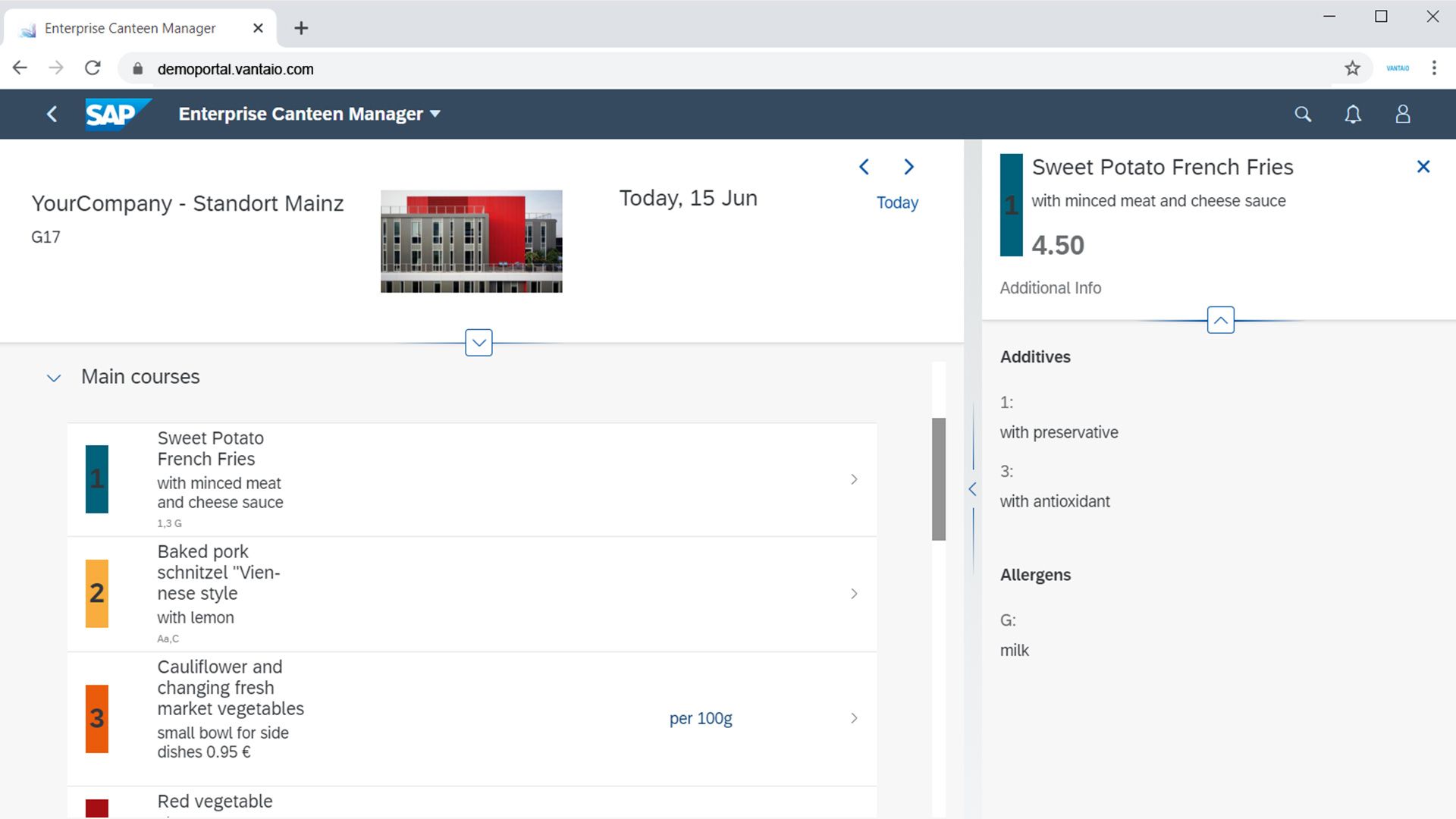Image resolution: width=1456 pixels, height=819 pixels.
Task: Navigate to previous day arrow
Action: [862, 167]
